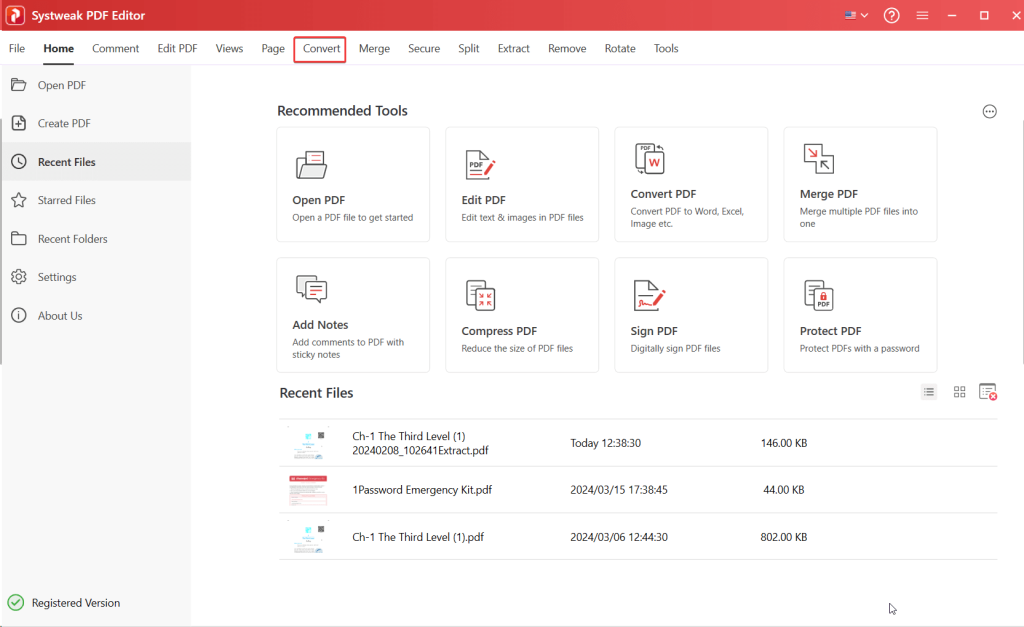Screen dimensions: 1024x627
Task: Switch Recent Files to list view
Action: 929,392
